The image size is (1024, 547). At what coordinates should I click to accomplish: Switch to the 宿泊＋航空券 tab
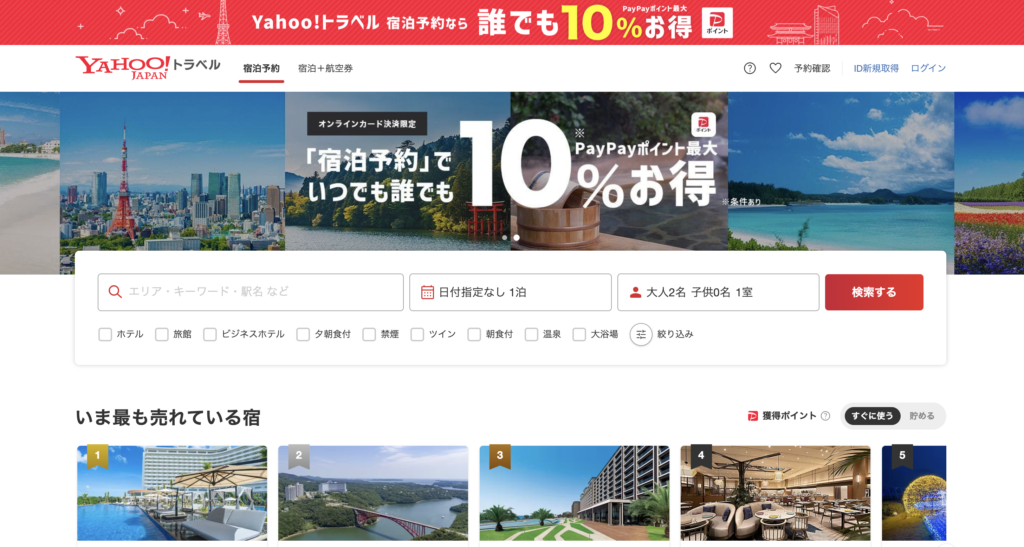[325, 68]
